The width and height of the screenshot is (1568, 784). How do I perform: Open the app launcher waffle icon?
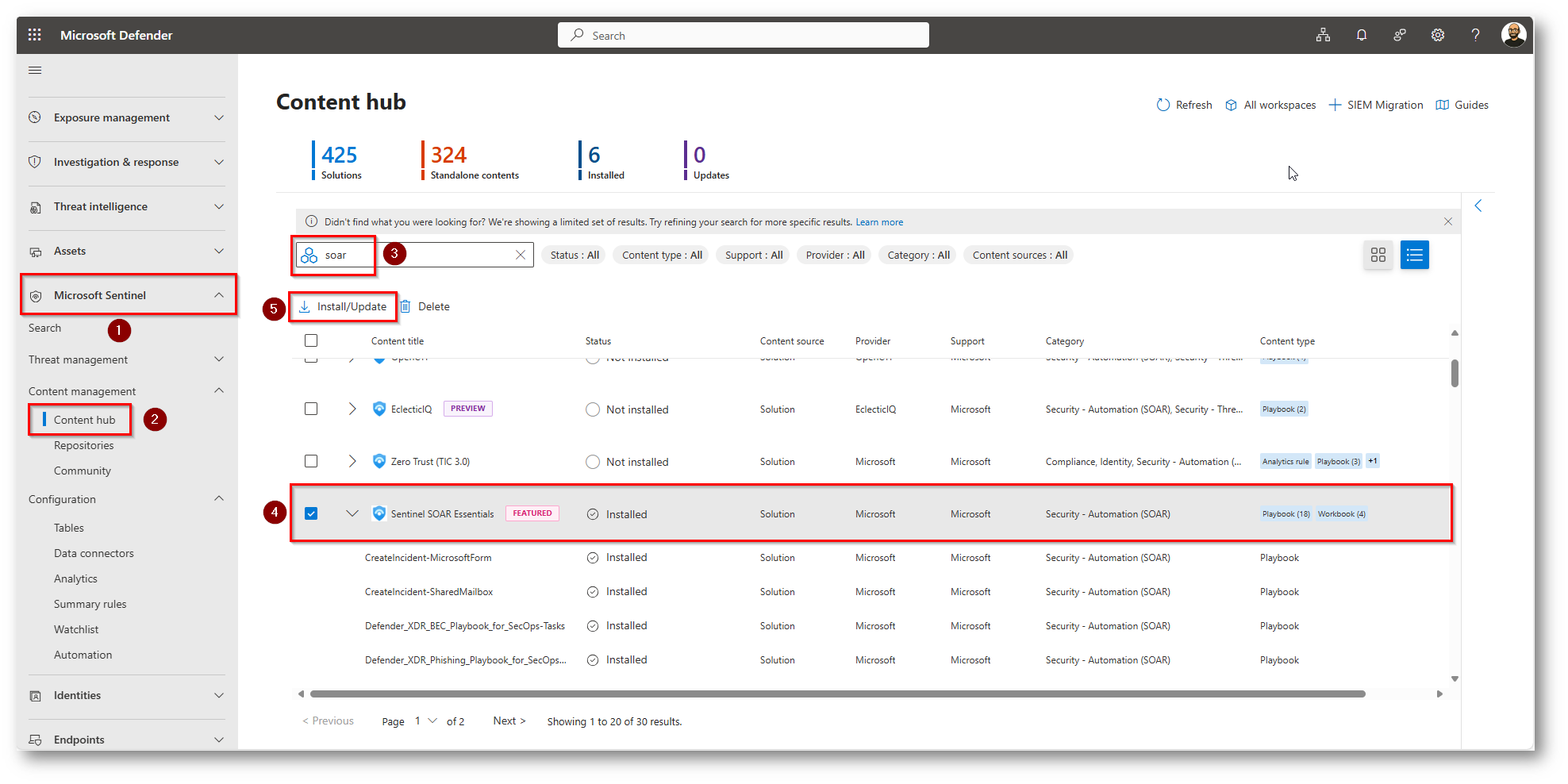click(x=34, y=35)
